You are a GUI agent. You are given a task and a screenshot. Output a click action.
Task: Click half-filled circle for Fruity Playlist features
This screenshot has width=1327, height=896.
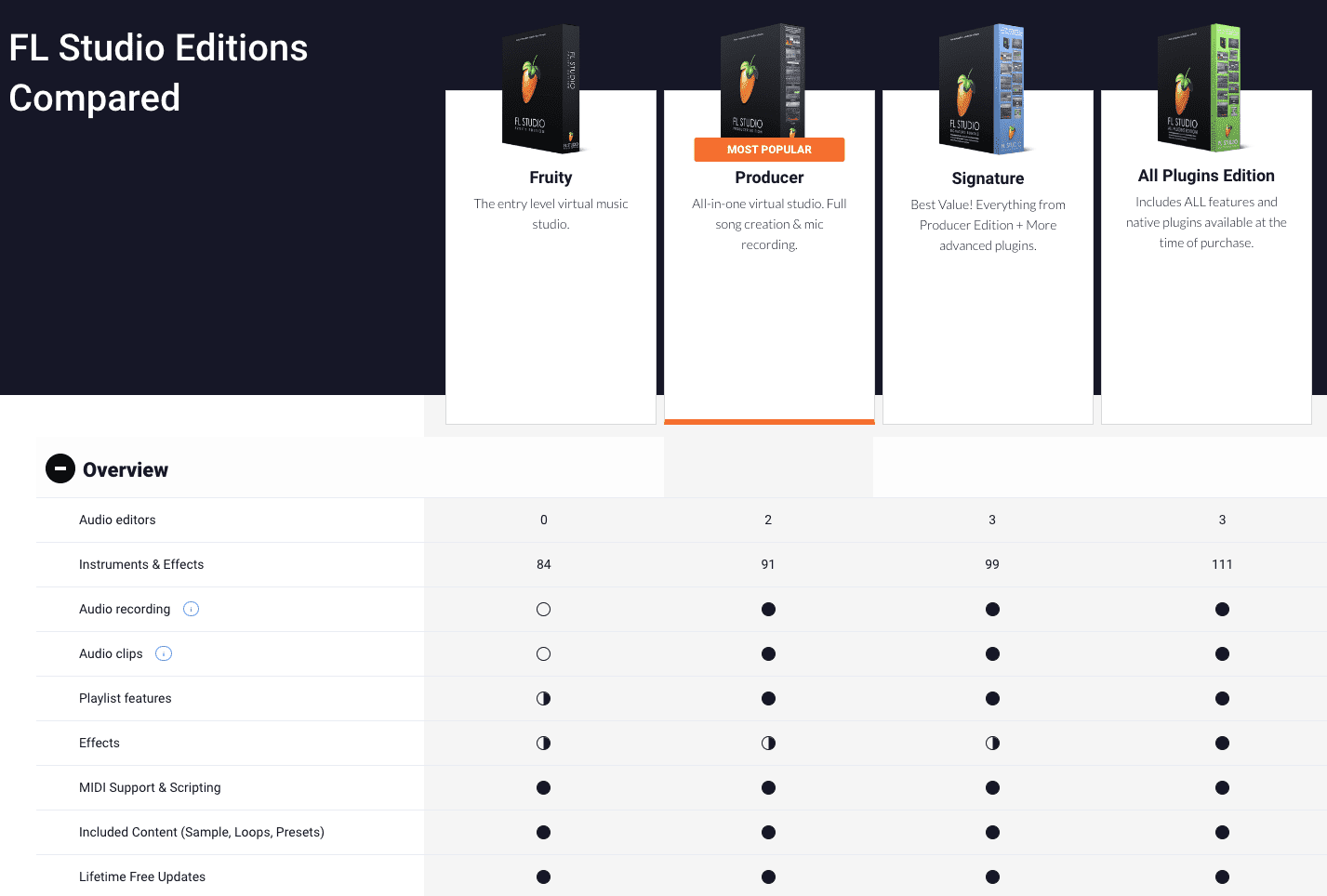(x=544, y=699)
